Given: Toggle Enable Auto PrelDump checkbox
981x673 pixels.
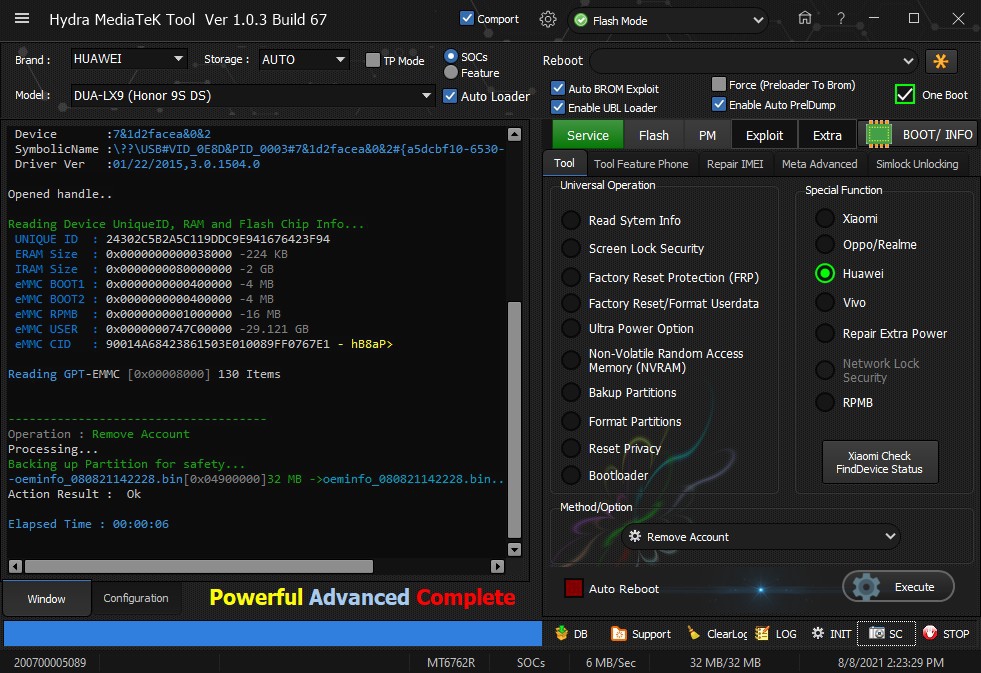Looking at the screenshot, I should (x=719, y=104).
